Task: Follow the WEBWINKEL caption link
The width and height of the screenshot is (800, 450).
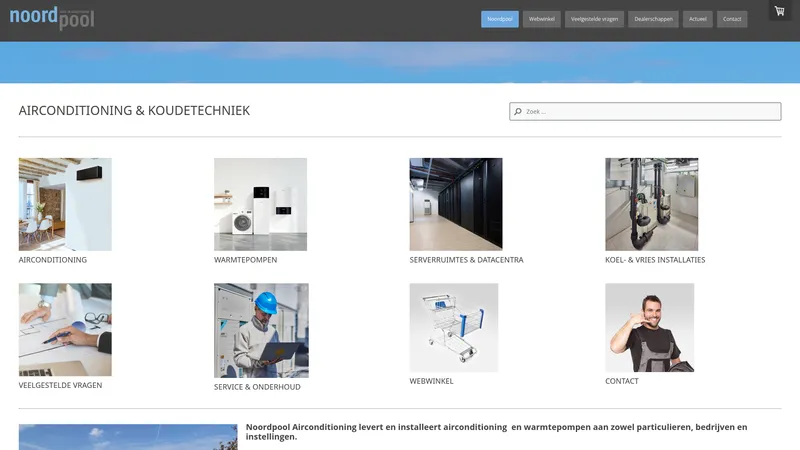Action: point(431,381)
